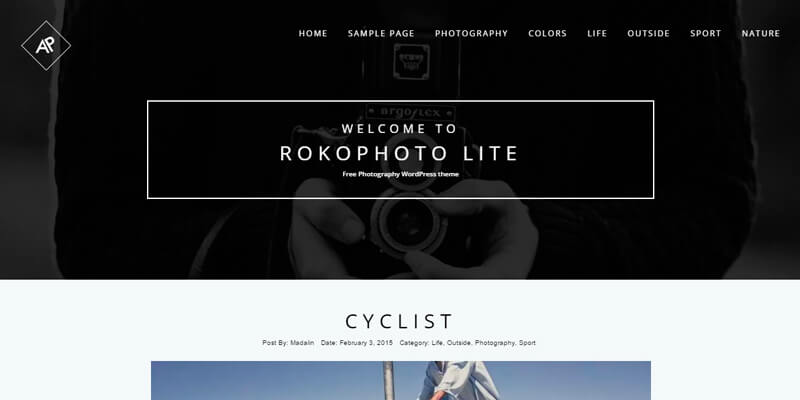Click the AP diamond logo
The height and width of the screenshot is (400, 800).
coord(46,45)
